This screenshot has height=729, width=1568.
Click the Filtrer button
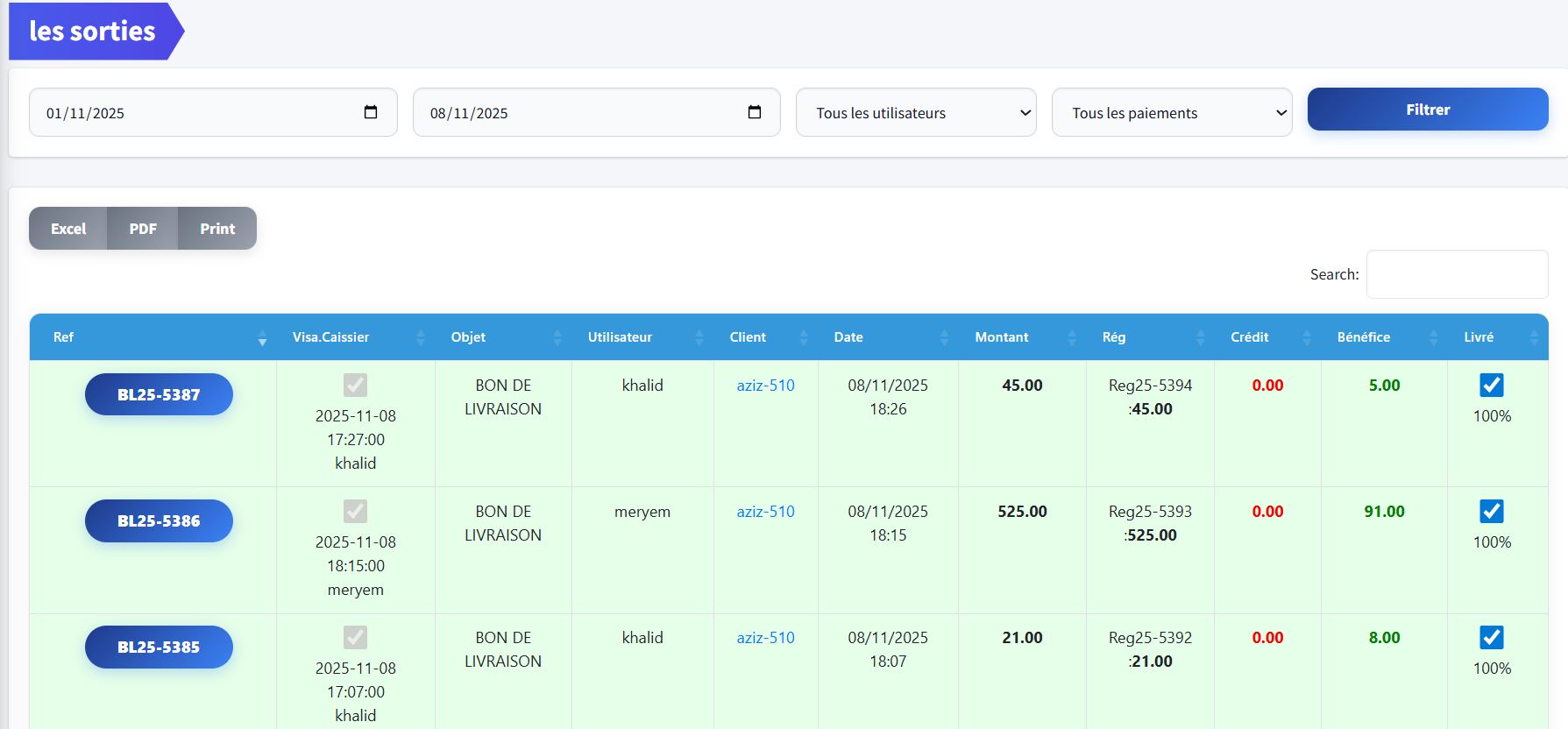(x=1427, y=110)
